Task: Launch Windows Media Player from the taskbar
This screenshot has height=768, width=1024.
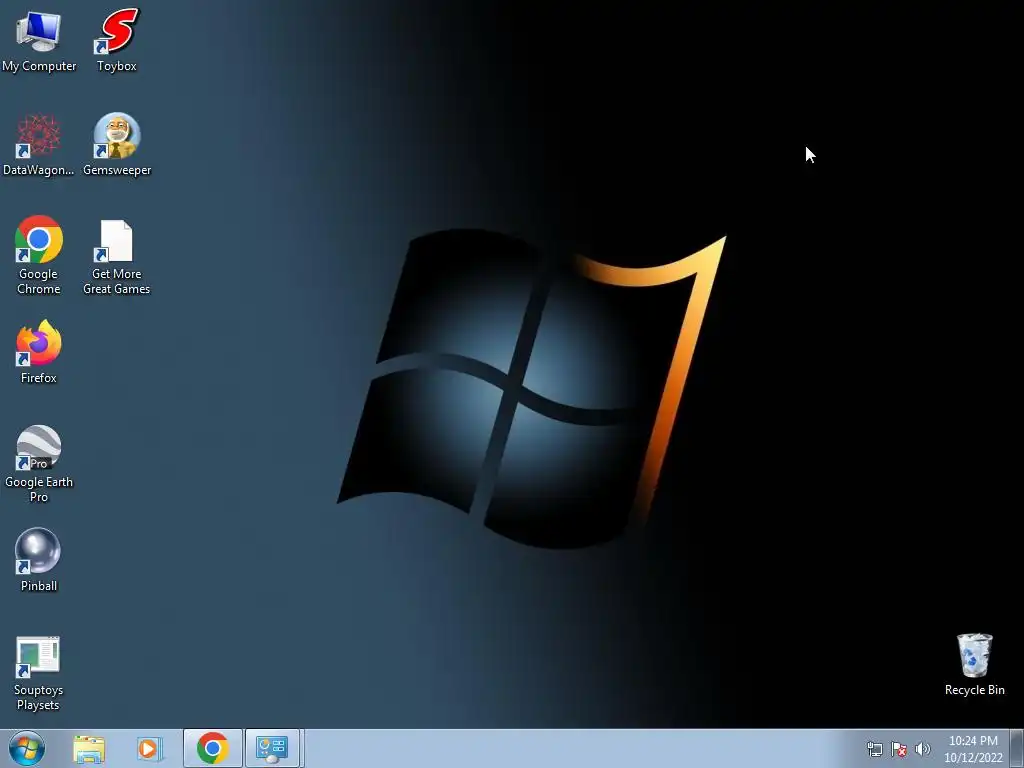Action: 148,749
